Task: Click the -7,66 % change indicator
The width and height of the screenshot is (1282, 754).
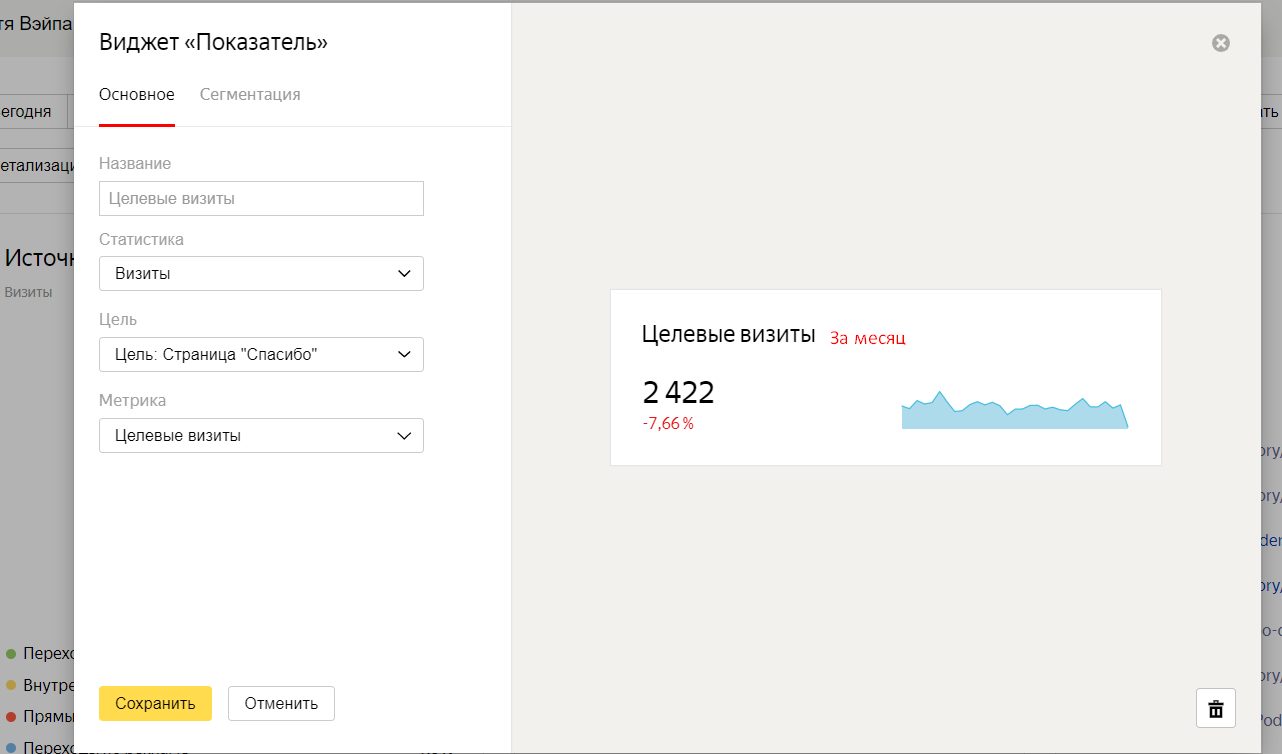Action: [668, 423]
